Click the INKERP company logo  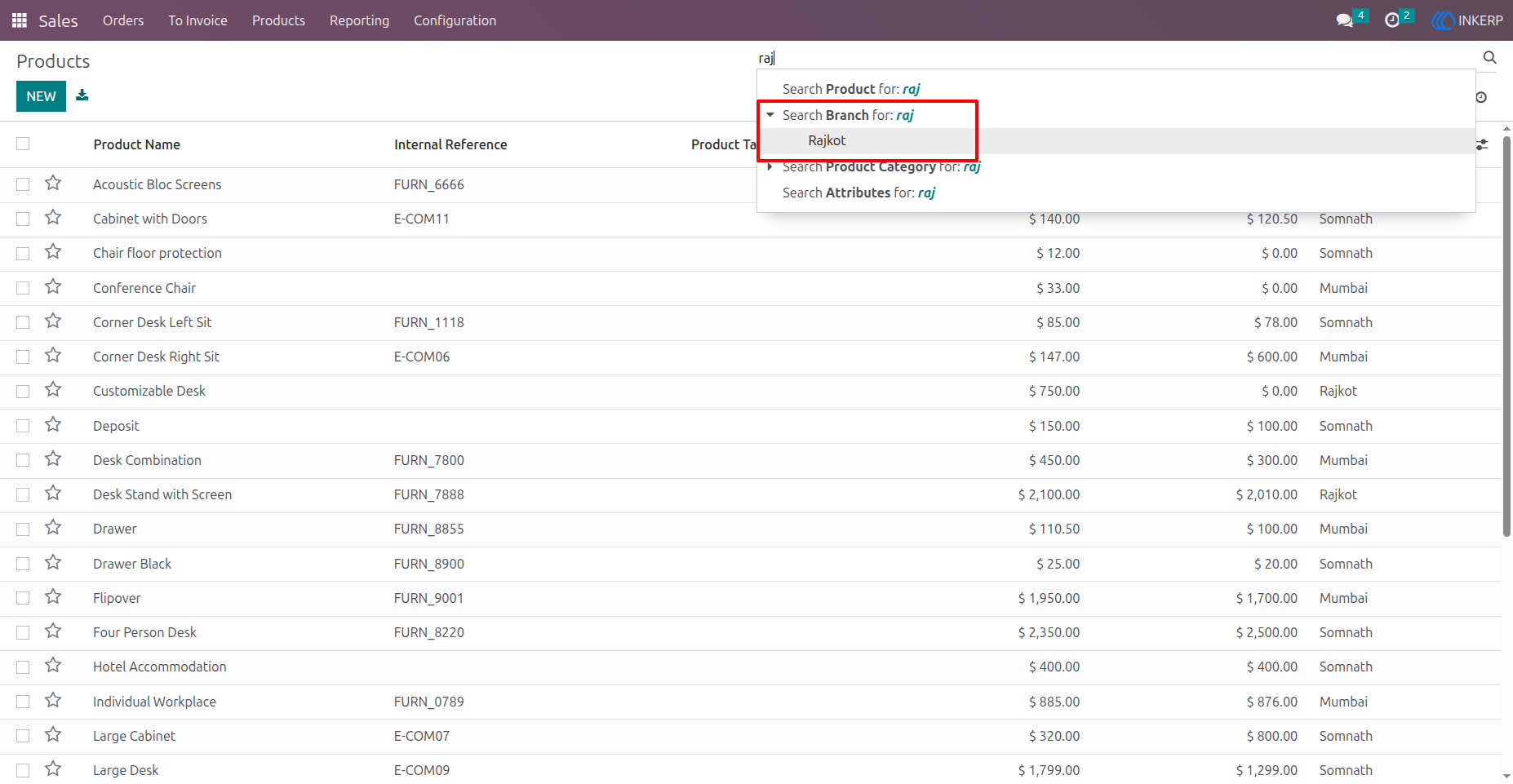(x=1467, y=20)
